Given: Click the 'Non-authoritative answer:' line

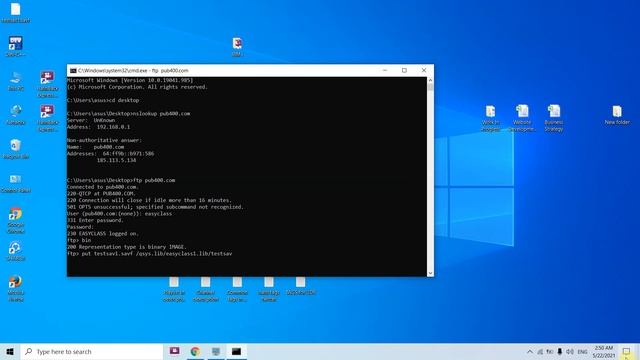Looking at the screenshot, I should tap(104, 140).
